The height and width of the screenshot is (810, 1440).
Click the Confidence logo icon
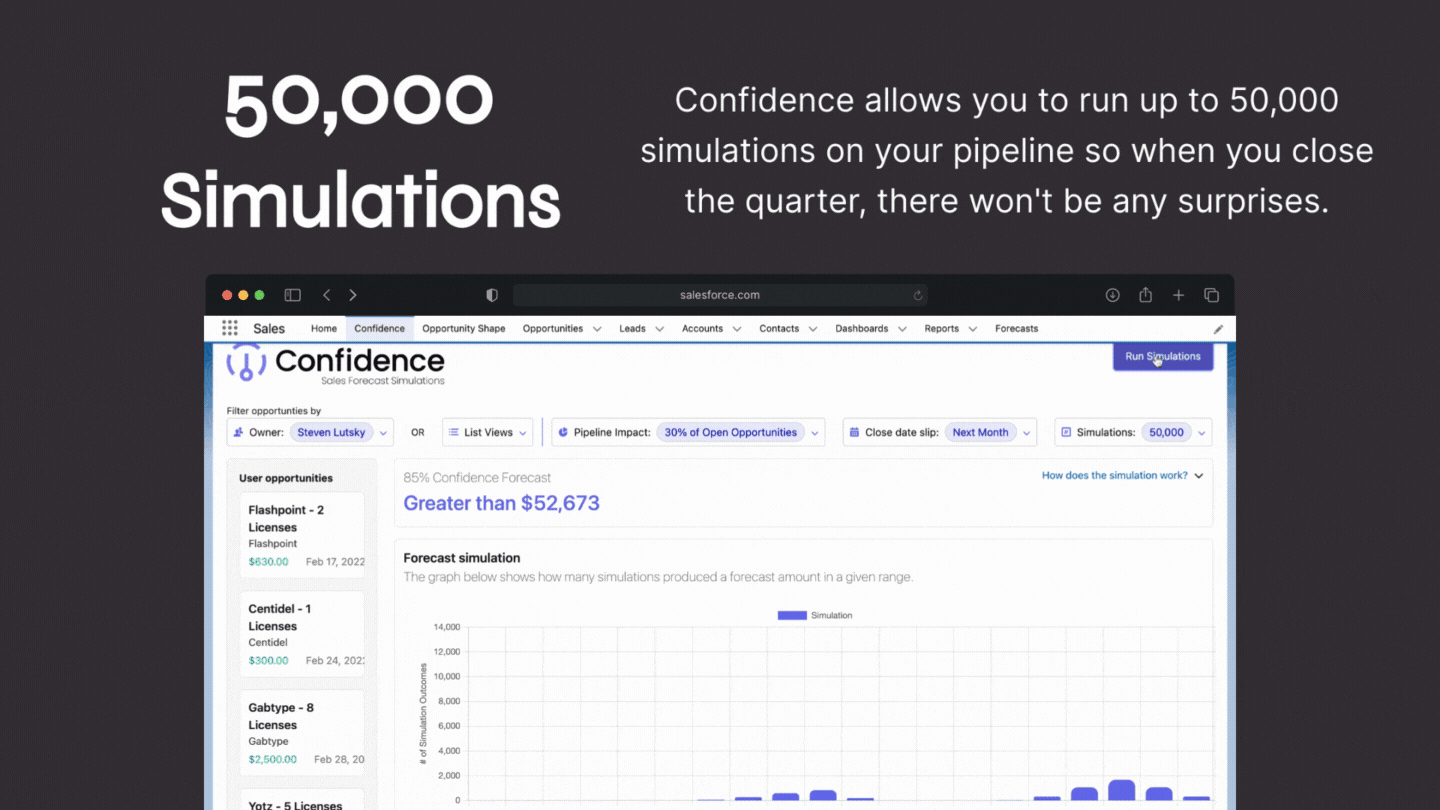pos(246,362)
